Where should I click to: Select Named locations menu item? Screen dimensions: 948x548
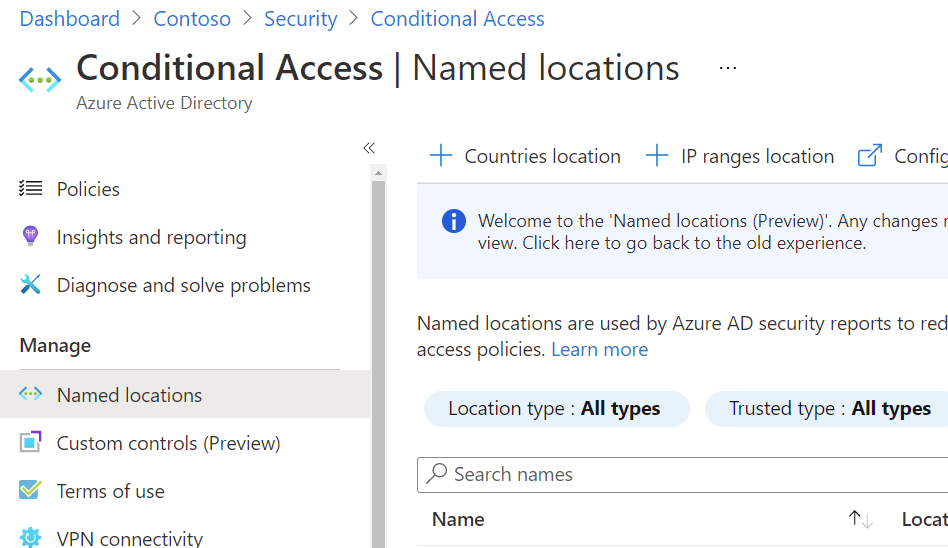pos(185,394)
